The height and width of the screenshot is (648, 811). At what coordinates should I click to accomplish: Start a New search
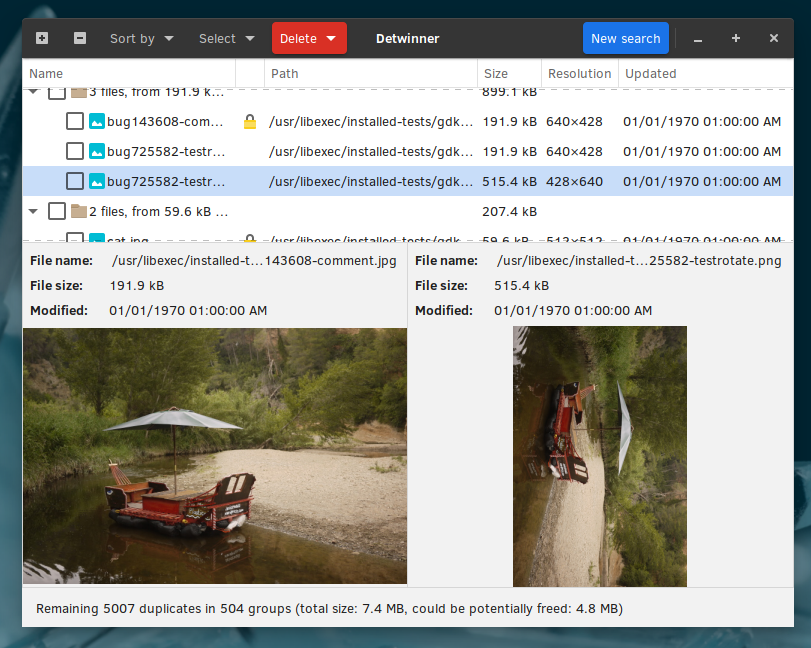625,38
